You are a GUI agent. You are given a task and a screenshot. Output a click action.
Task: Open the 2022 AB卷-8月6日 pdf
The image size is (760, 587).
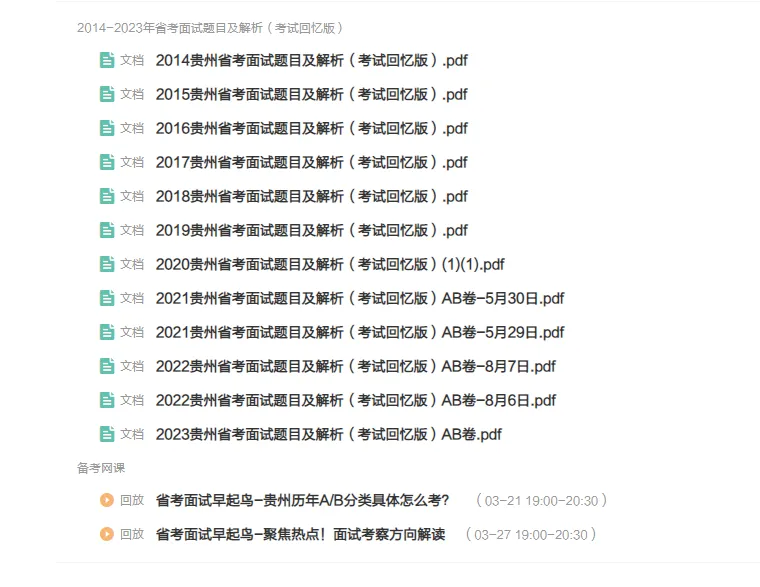point(356,400)
